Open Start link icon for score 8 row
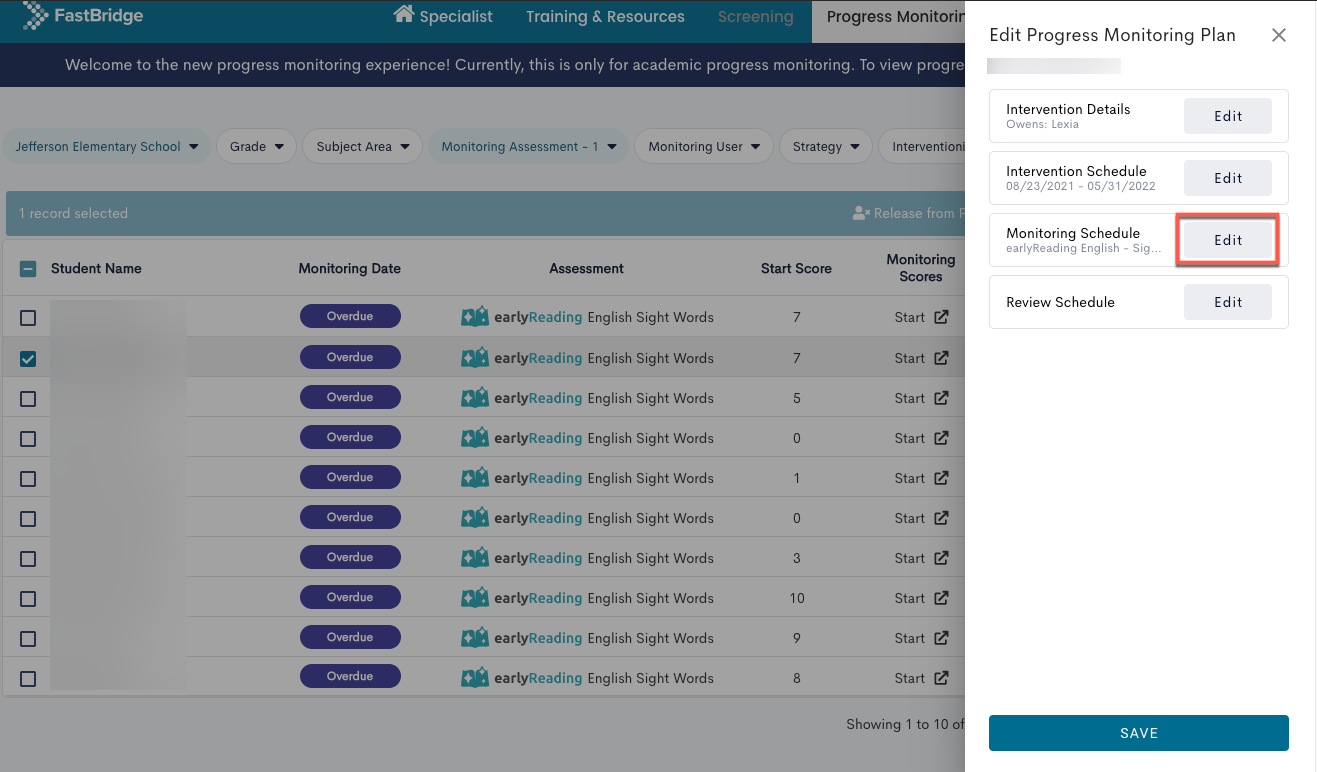 [x=941, y=678]
